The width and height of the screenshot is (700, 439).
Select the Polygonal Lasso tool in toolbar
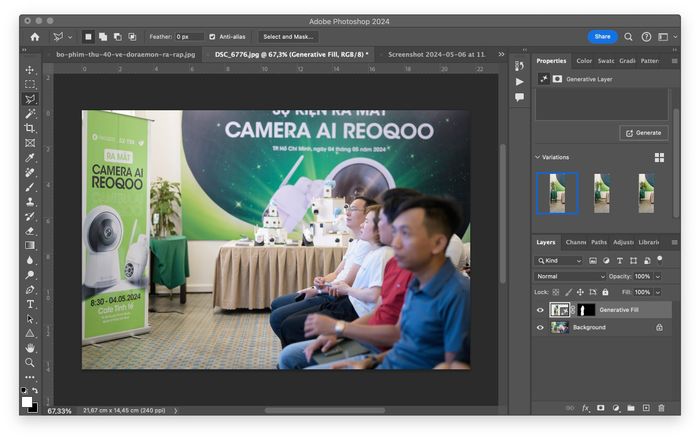coord(30,99)
